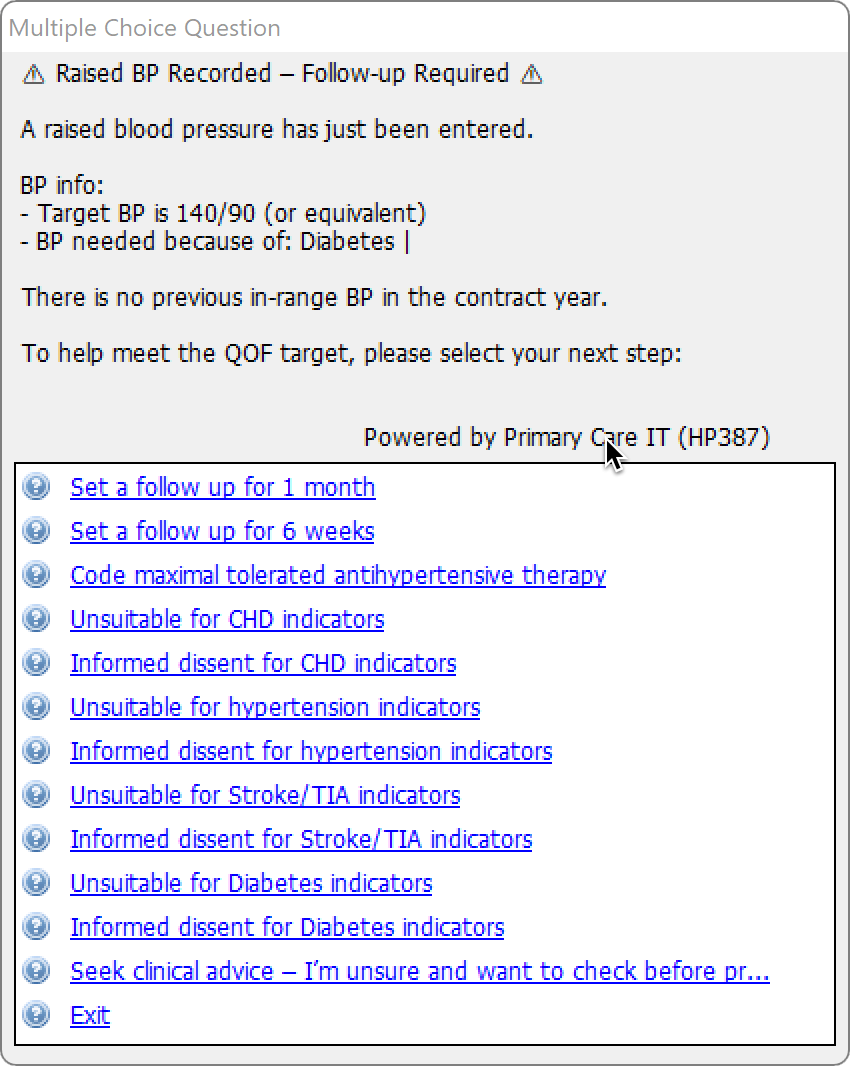Click the Exit link

point(90,1016)
